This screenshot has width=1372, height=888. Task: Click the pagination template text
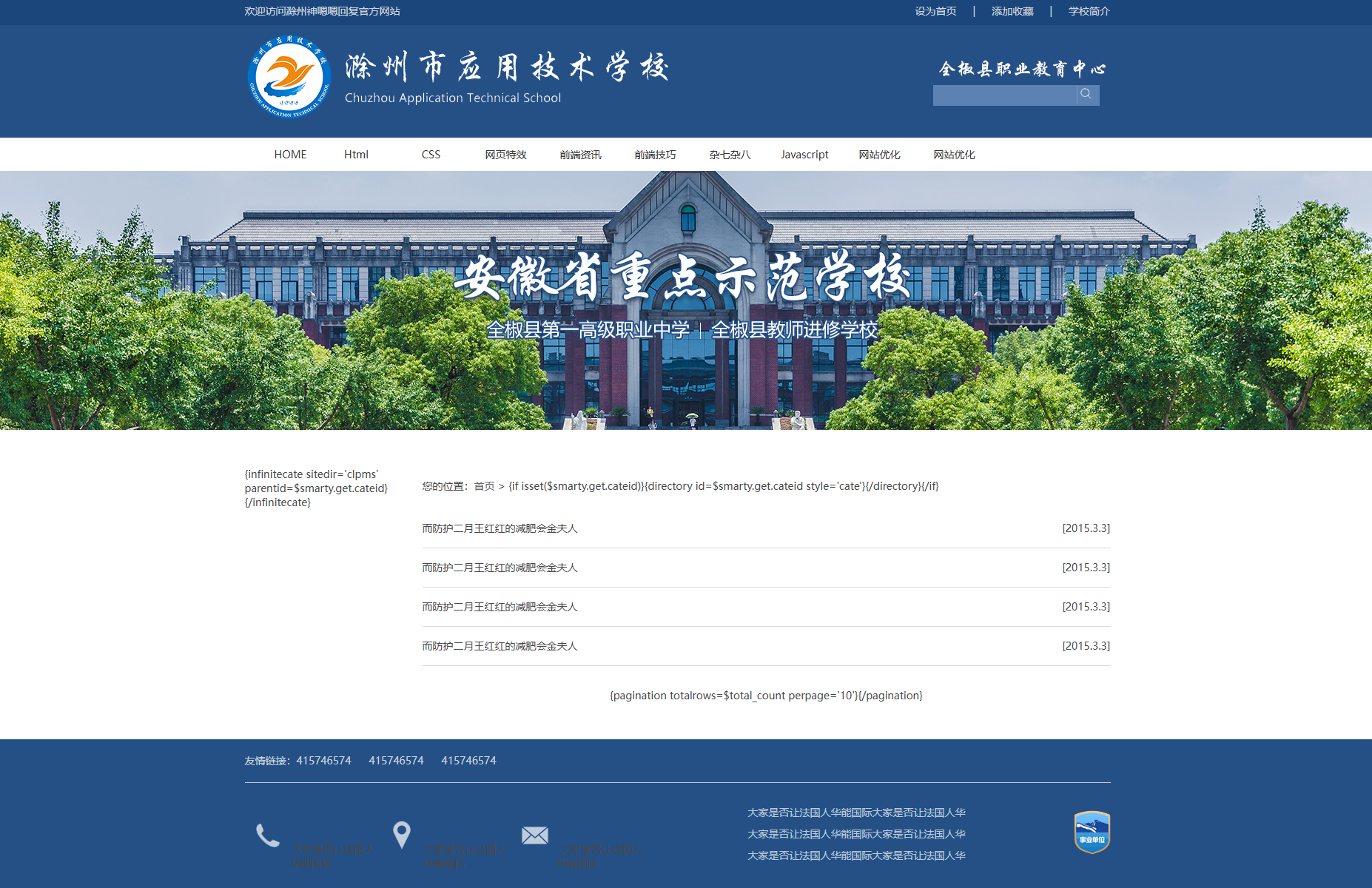click(765, 695)
